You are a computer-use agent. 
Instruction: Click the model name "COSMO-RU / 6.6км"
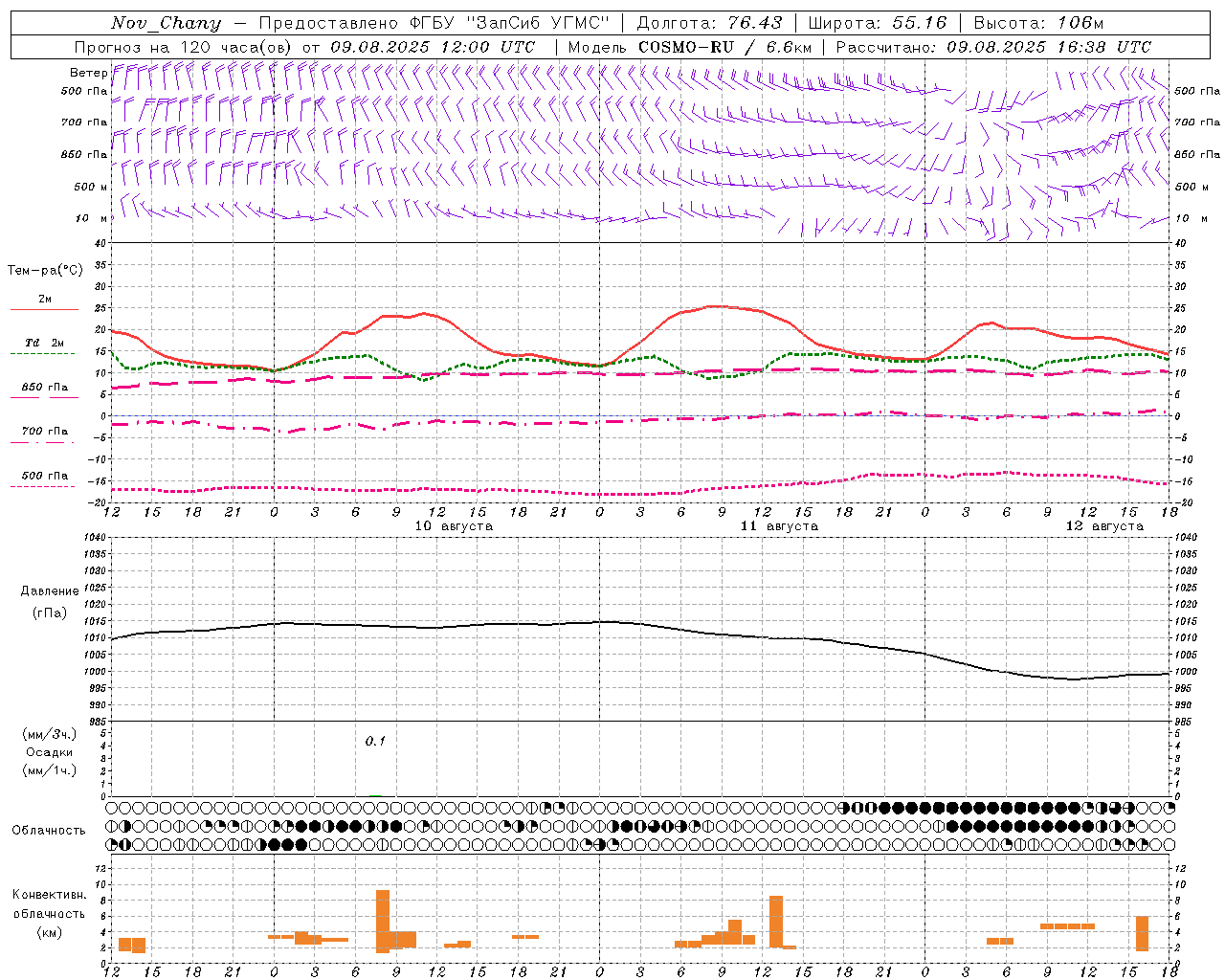tap(725, 47)
